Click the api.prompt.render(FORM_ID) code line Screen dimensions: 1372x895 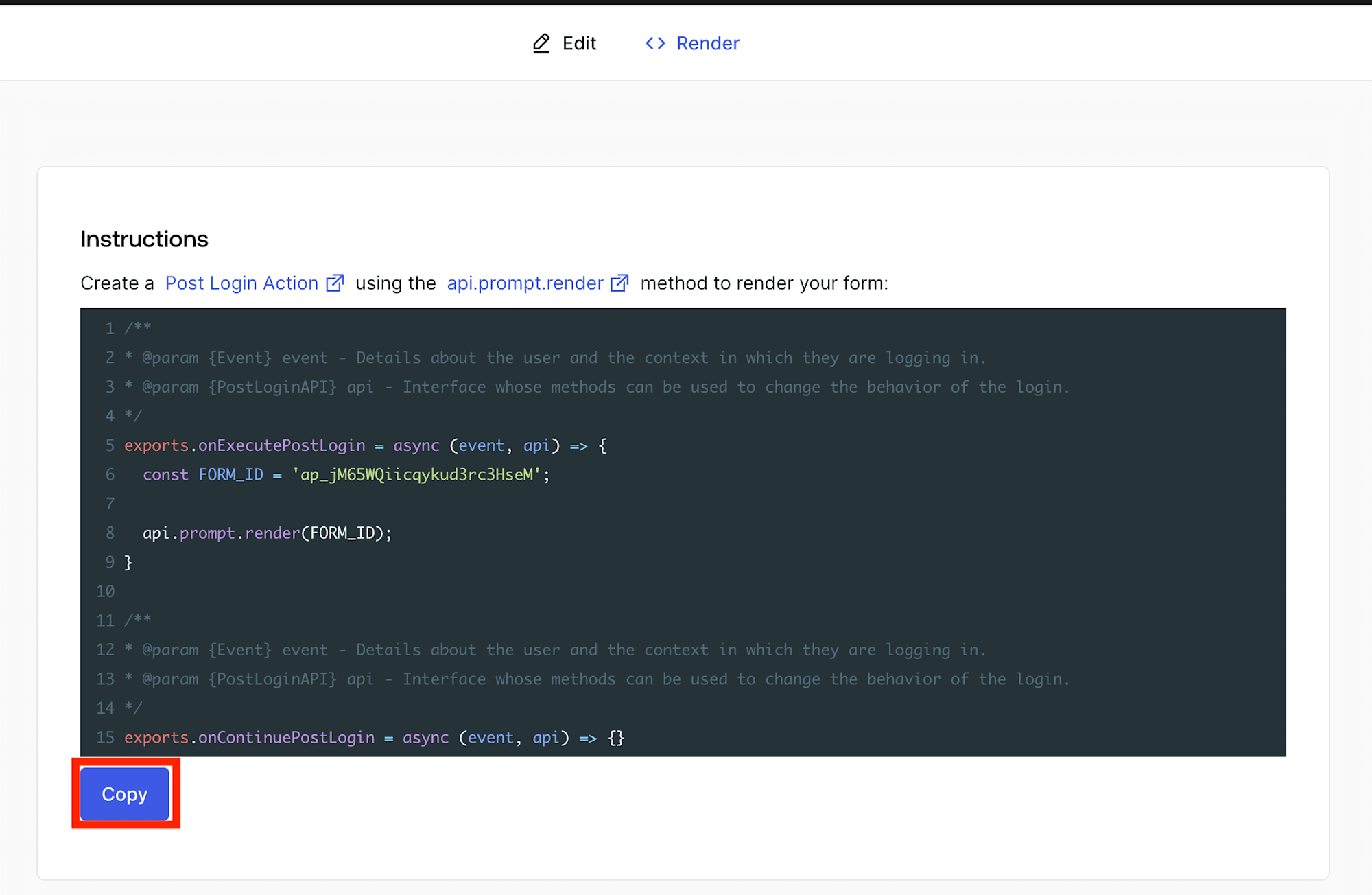tap(267, 533)
